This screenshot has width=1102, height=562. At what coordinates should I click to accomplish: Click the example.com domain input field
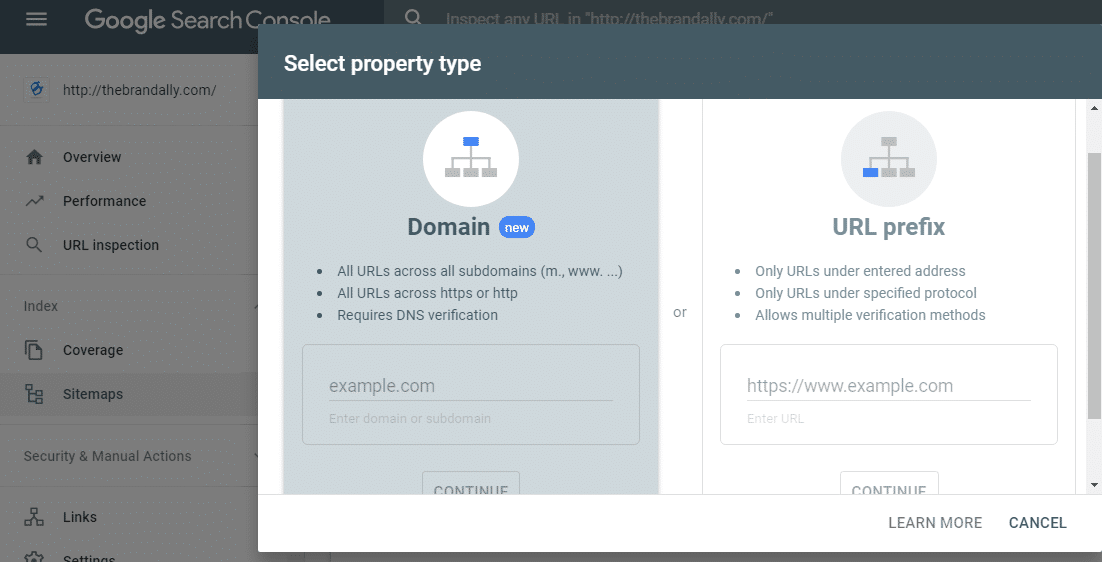(471, 386)
